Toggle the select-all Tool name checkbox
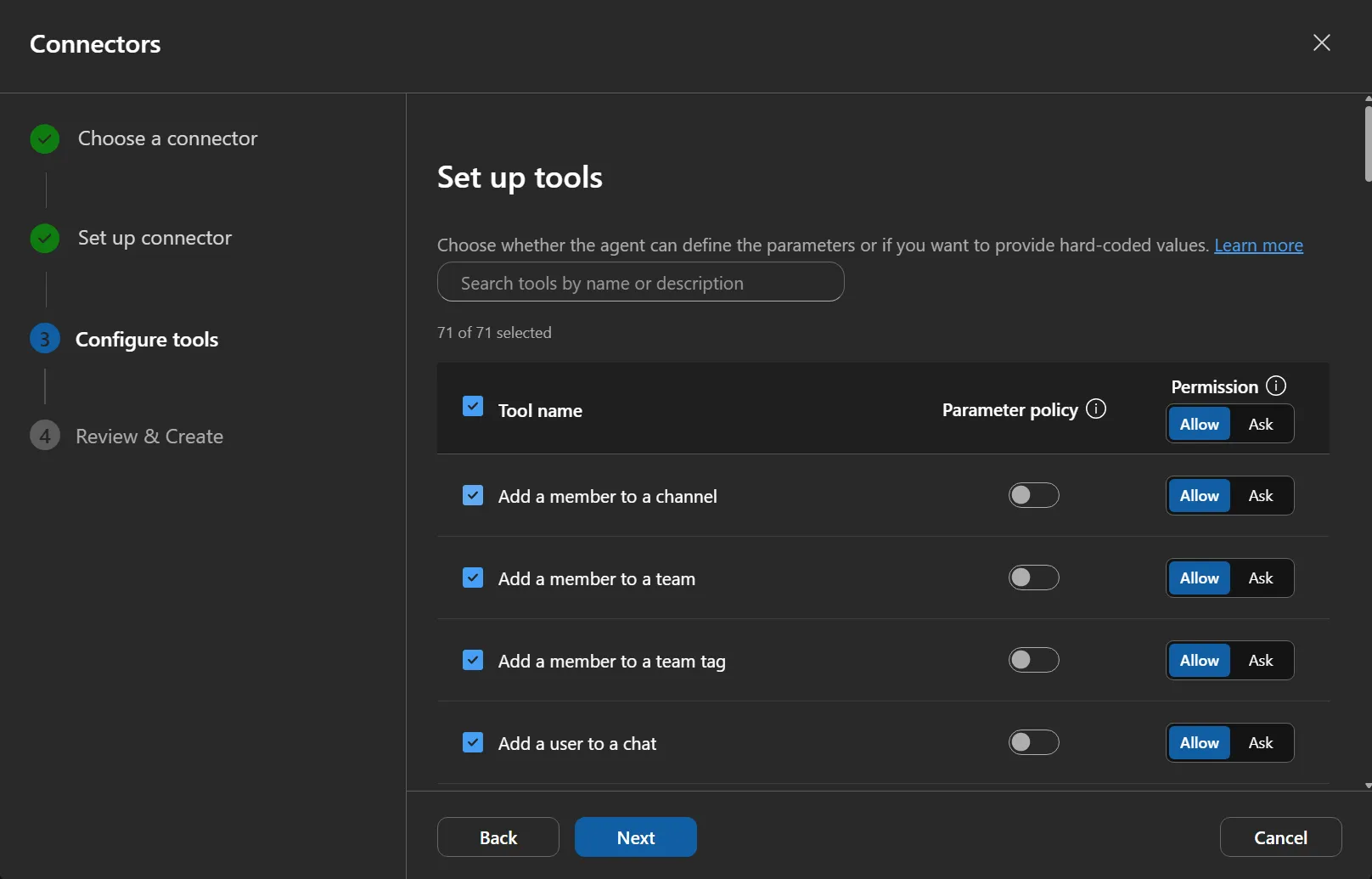This screenshot has width=1372, height=879. (x=473, y=406)
